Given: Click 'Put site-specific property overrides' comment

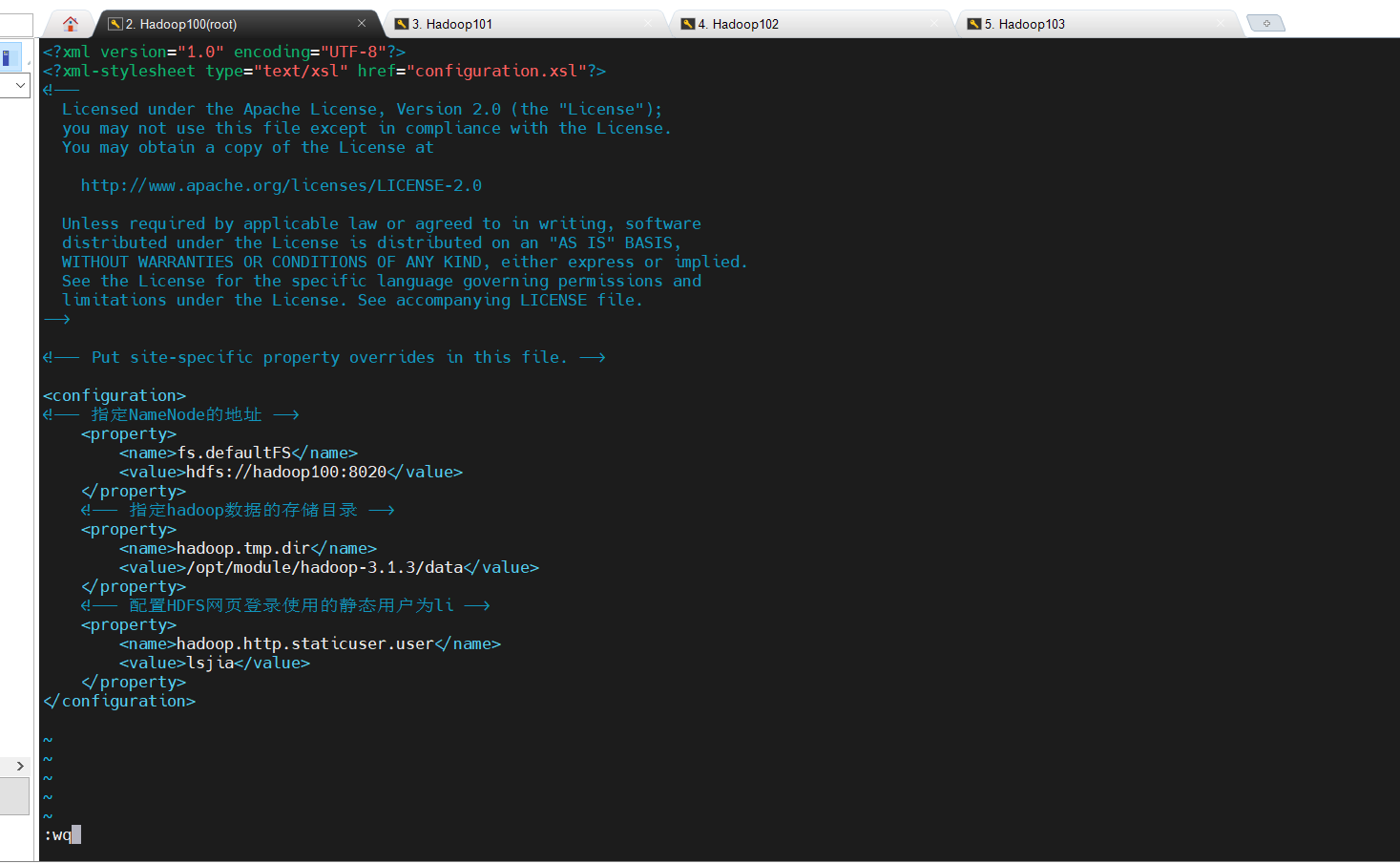Looking at the screenshot, I should (x=324, y=357).
